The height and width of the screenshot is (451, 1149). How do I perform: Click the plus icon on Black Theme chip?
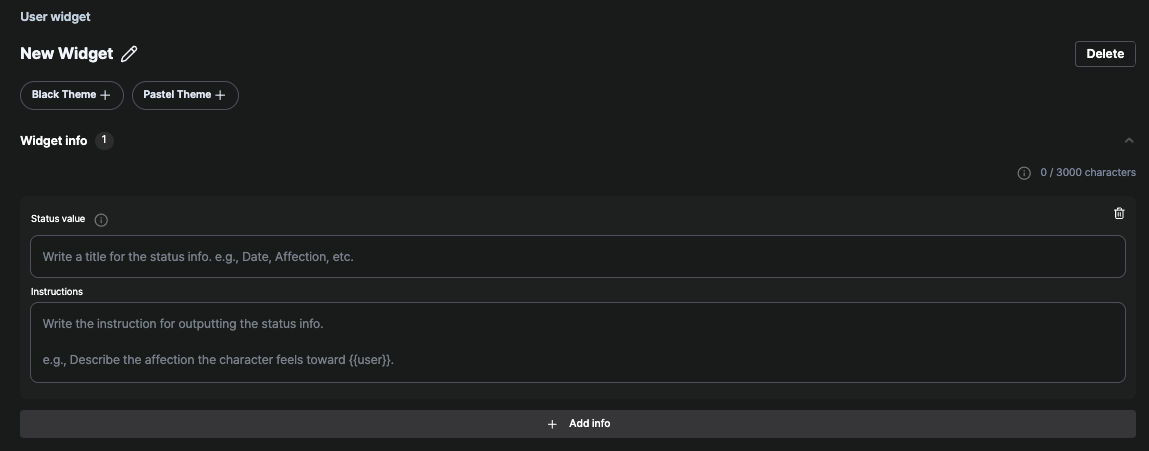tap(106, 95)
